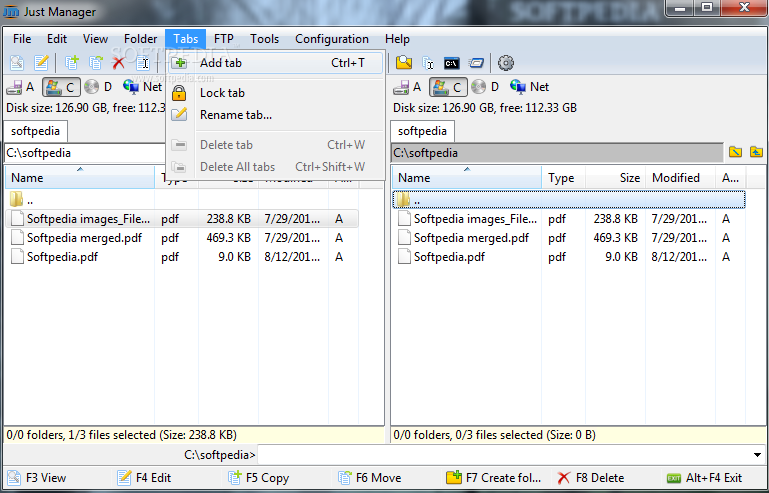Select drive D in the left panel
Image resolution: width=769 pixels, height=493 pixels.
click(98, 87)
